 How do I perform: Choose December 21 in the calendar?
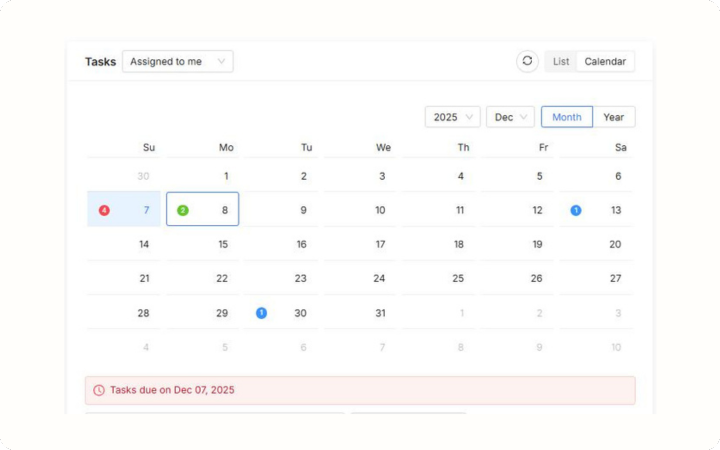click(x=124, y=278)
